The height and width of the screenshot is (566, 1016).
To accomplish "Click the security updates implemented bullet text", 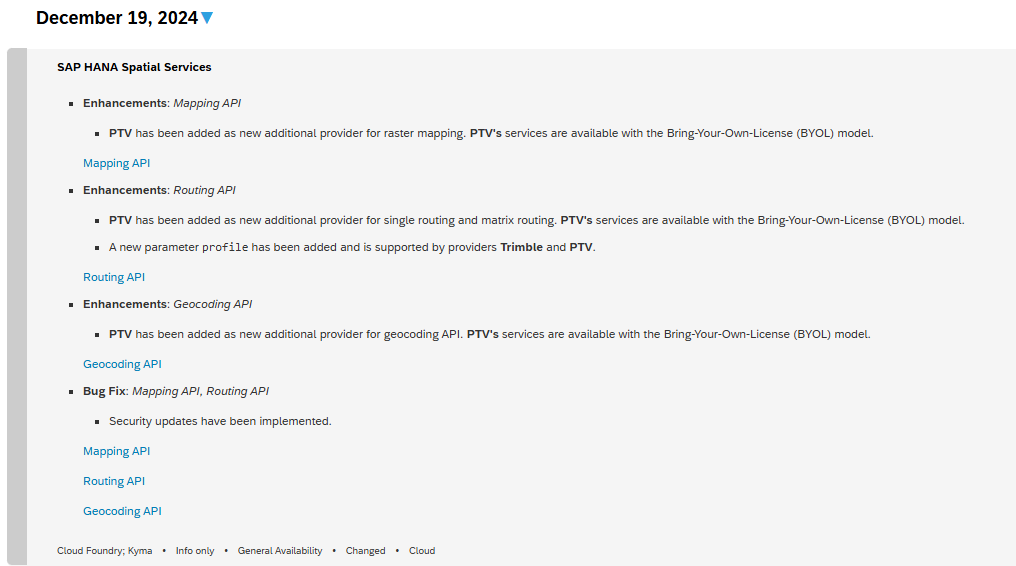I will [x=220, y=421].
